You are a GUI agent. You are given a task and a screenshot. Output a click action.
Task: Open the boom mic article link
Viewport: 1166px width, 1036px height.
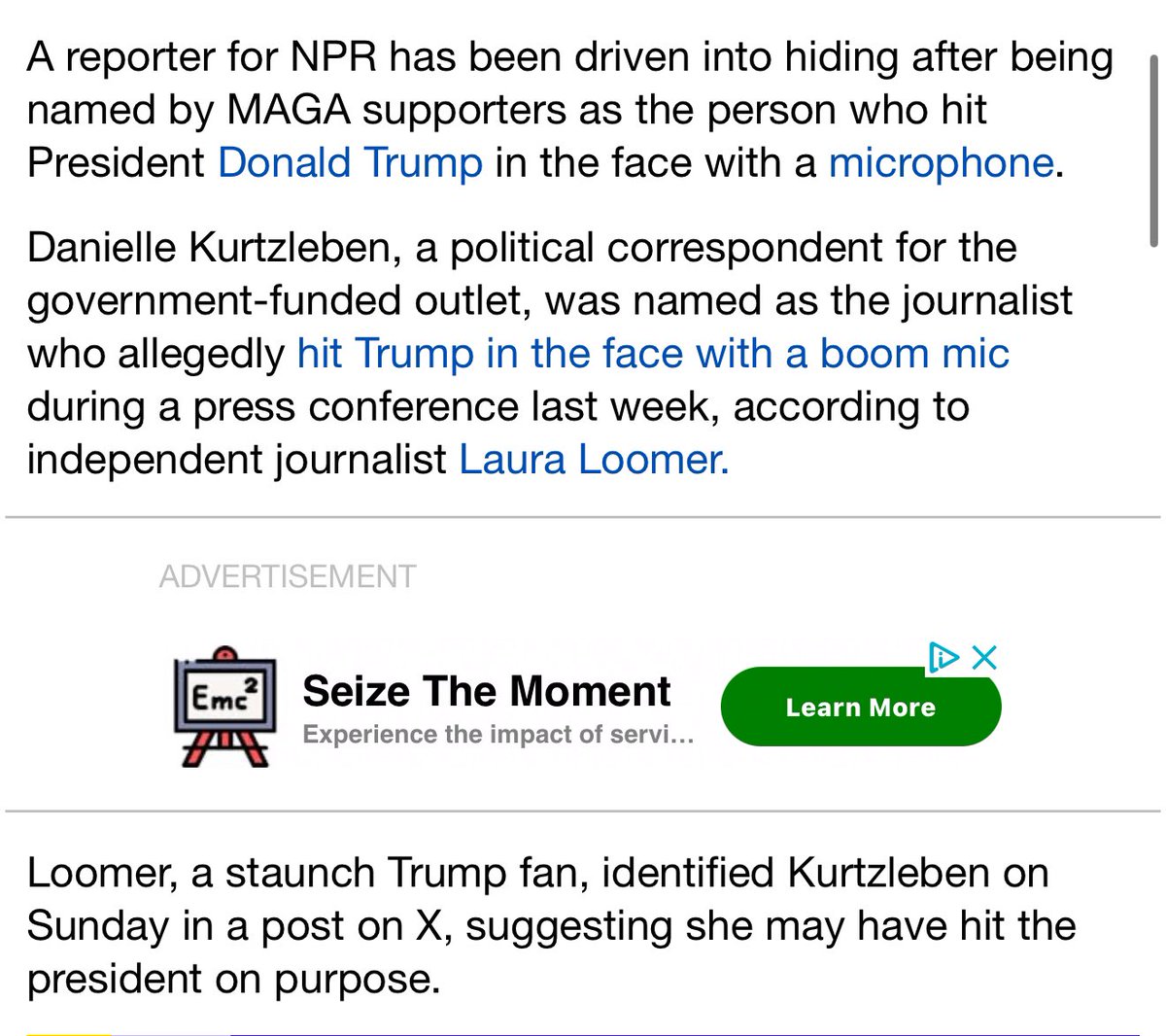[653, 353]
